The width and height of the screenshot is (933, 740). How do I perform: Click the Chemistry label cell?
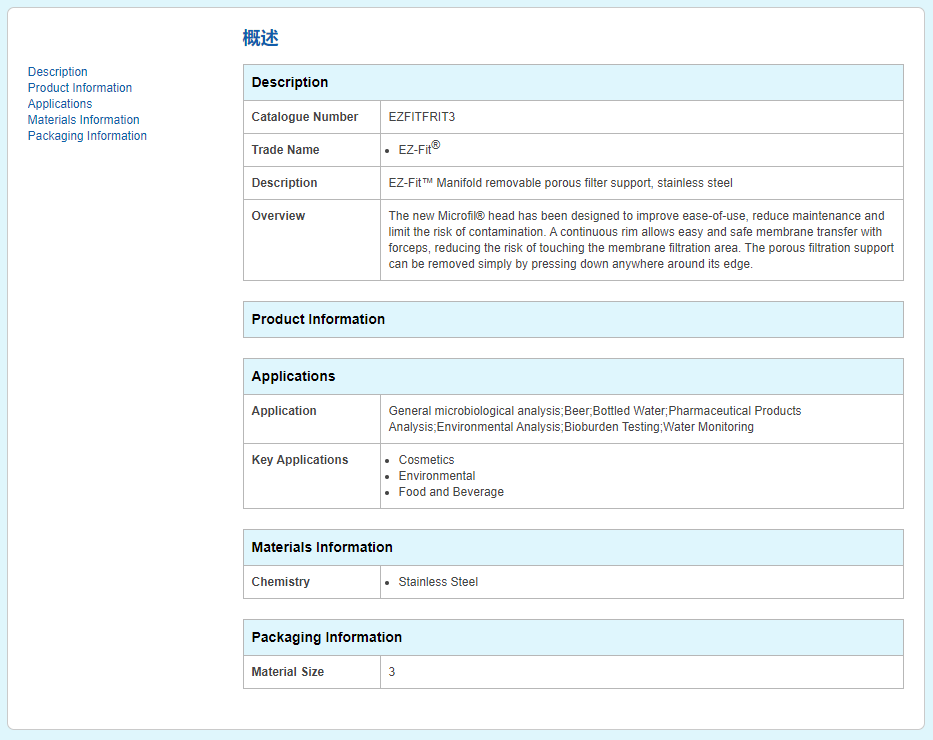pos(312,582)
